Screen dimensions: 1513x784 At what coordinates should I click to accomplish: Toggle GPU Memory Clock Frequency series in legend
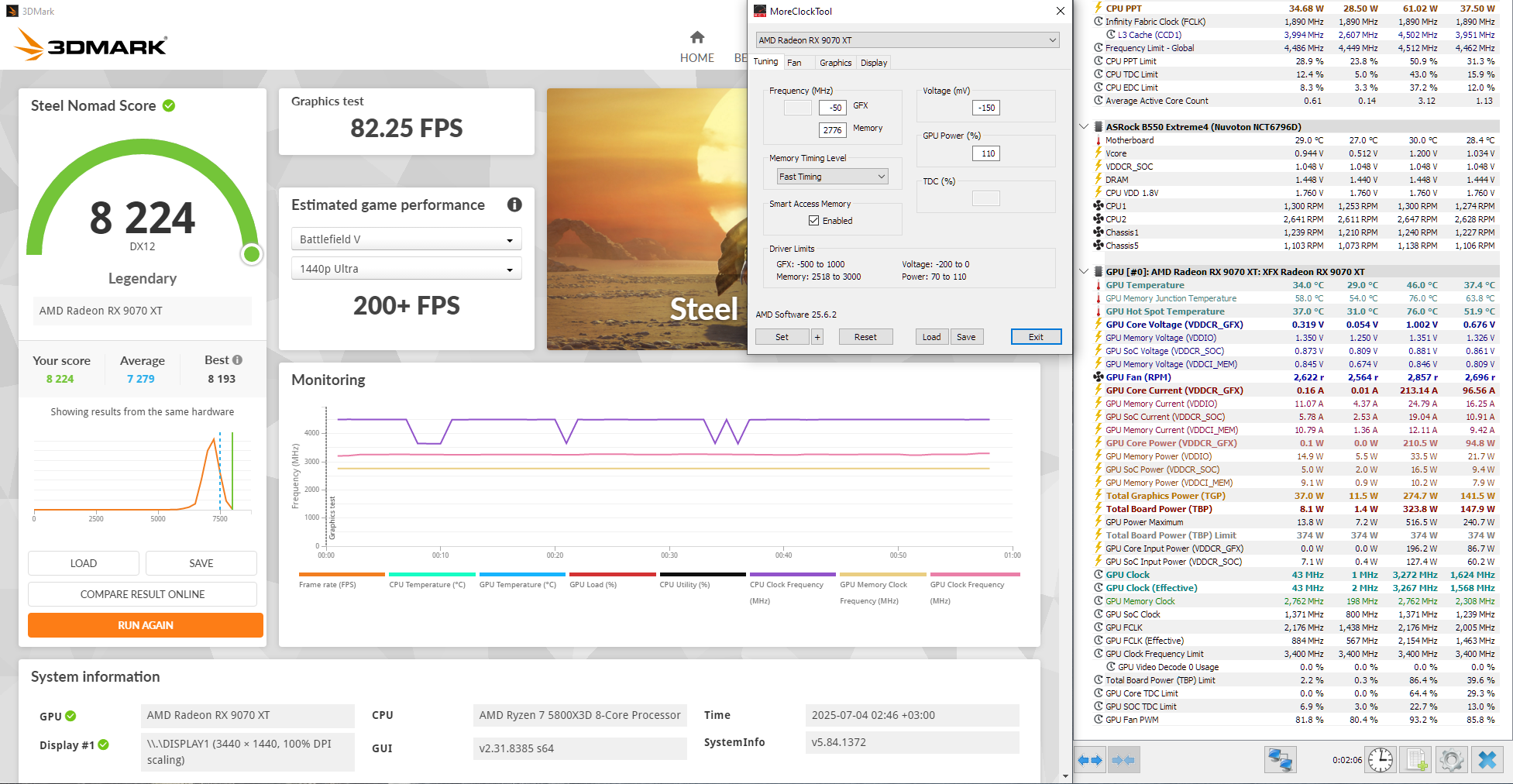pos(883,589)
